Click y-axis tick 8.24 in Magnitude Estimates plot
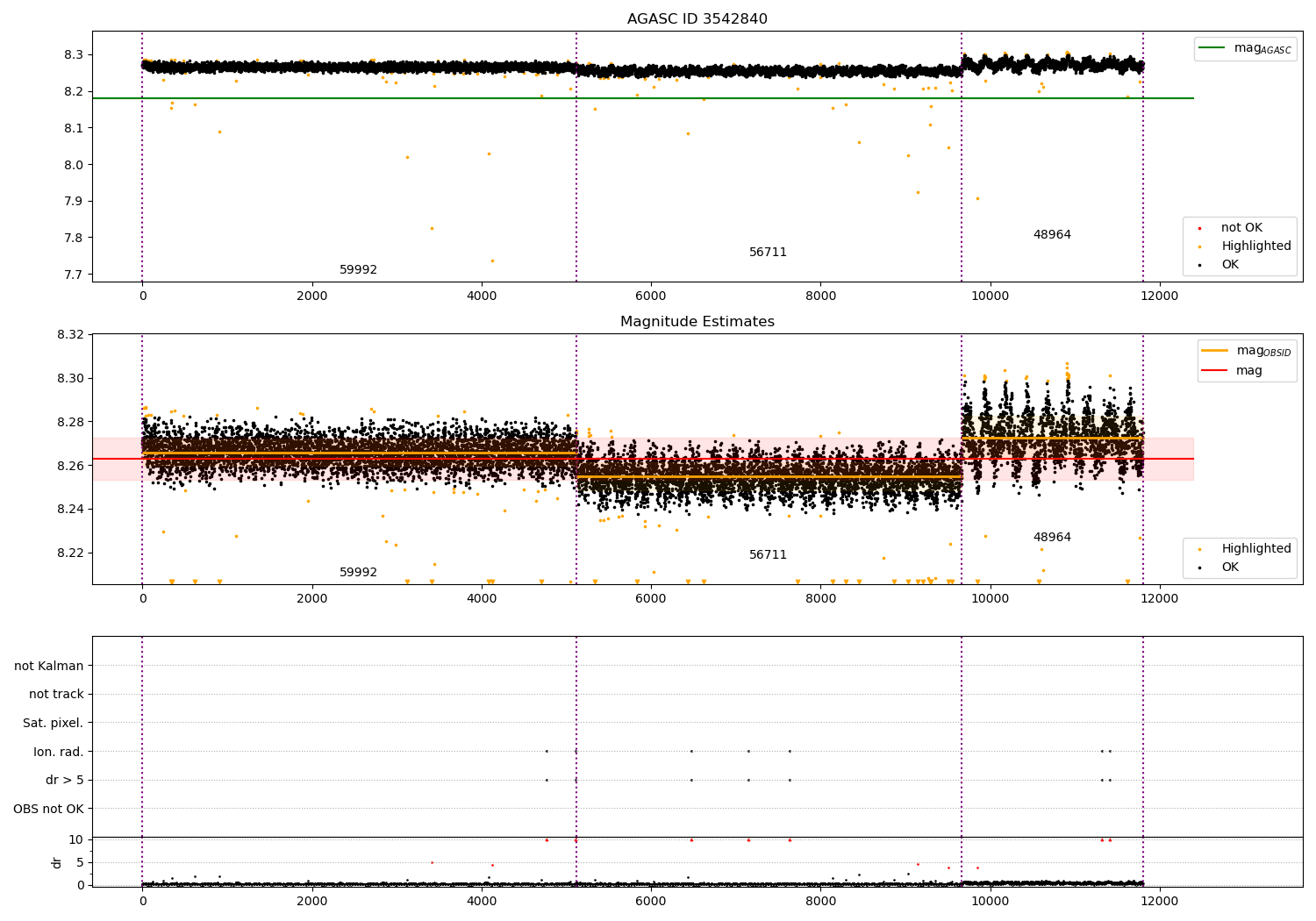This screenshot has width=1316, height=921. (70, 510)
